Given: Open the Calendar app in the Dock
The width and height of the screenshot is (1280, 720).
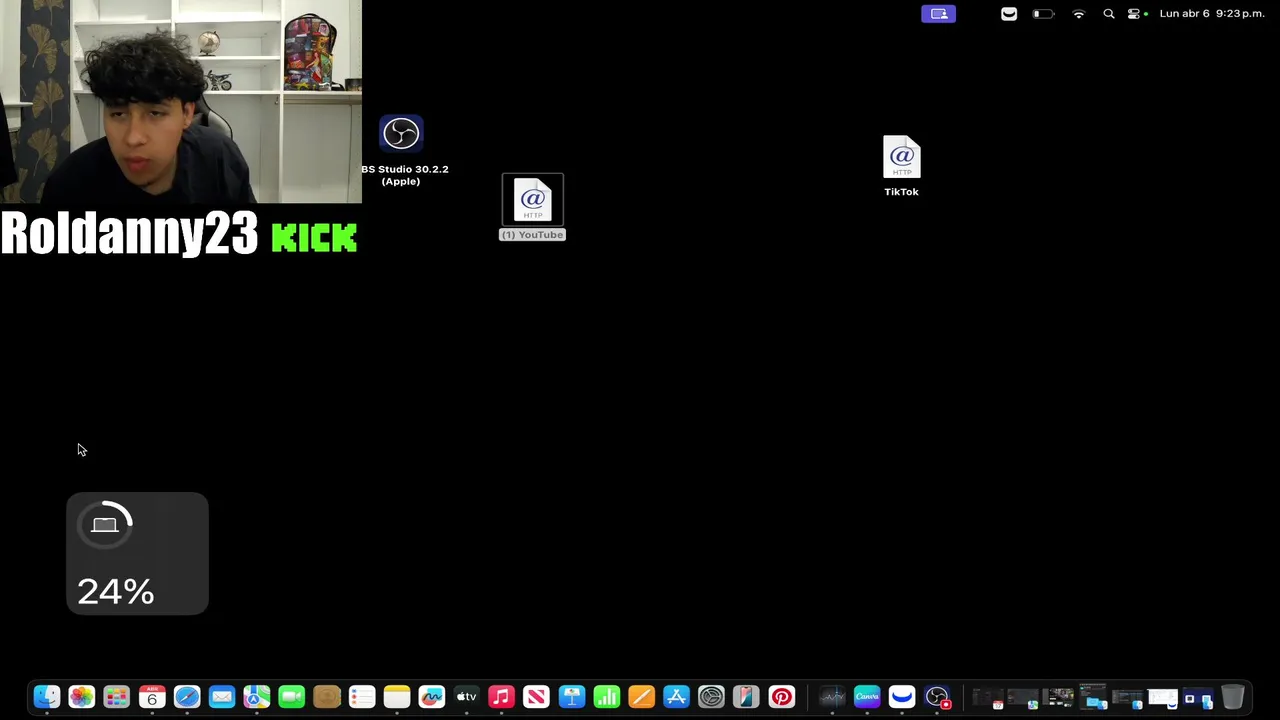Looking at the screenshot, I should 152,697.
